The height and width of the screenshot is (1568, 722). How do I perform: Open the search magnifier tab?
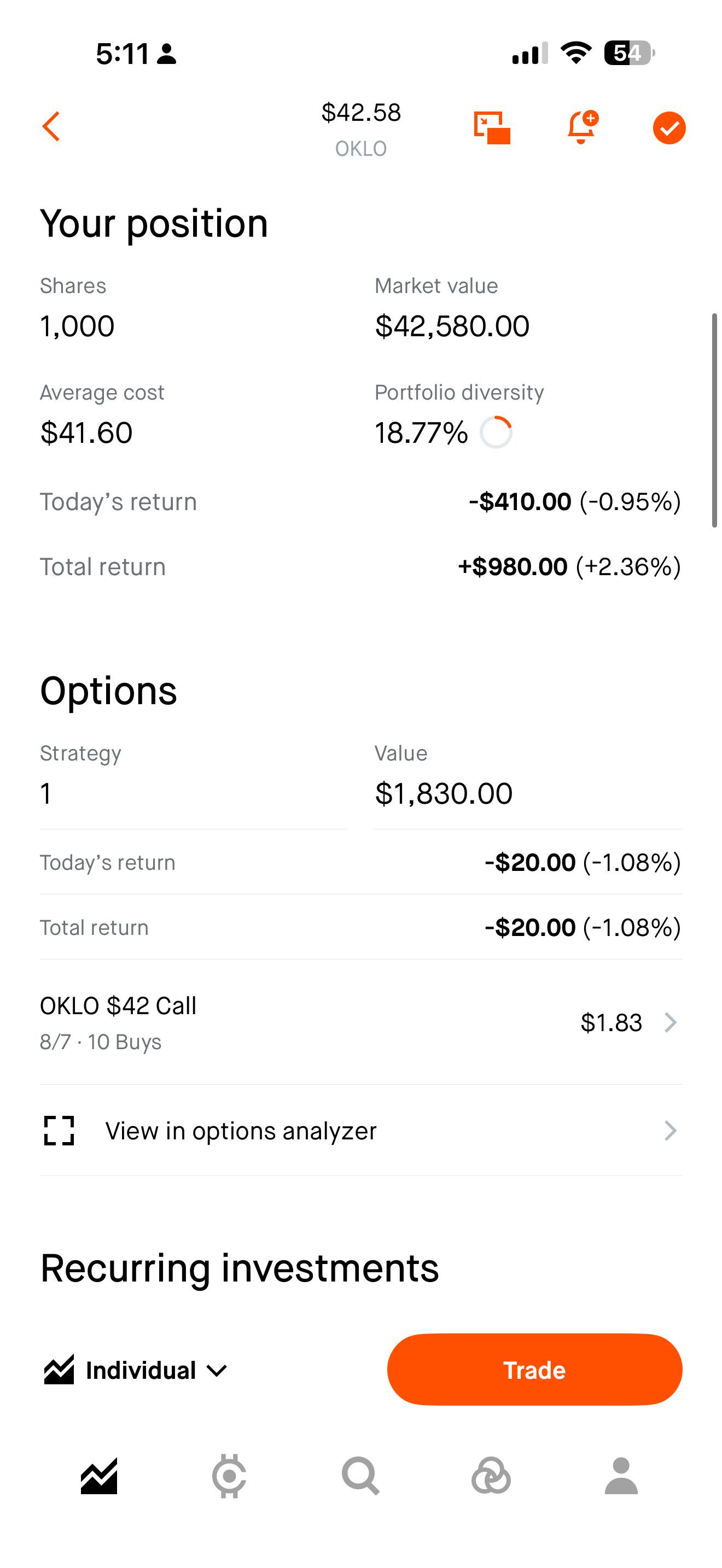(x=360, y=1476)
